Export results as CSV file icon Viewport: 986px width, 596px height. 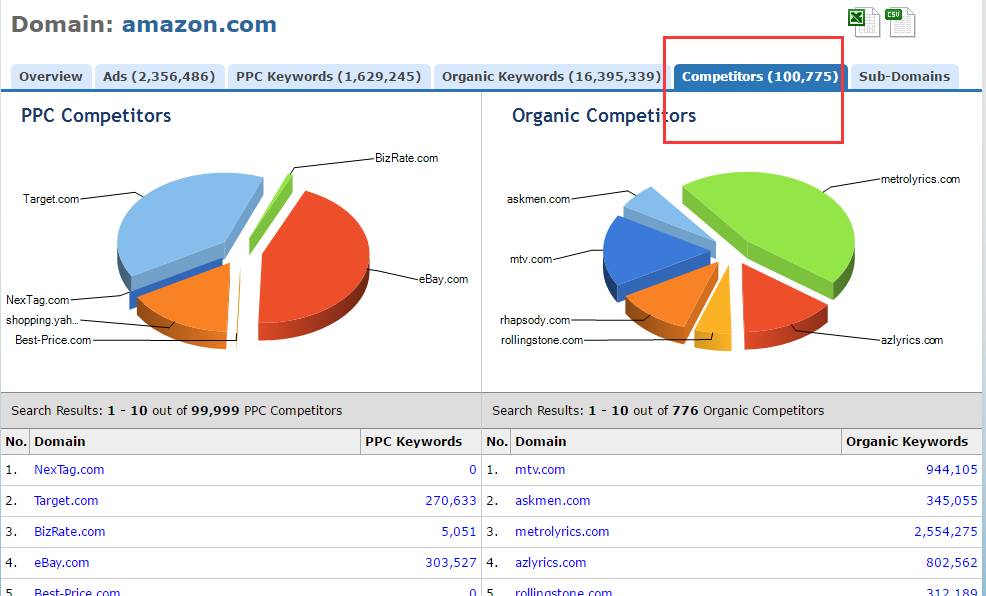click(900, 22)
